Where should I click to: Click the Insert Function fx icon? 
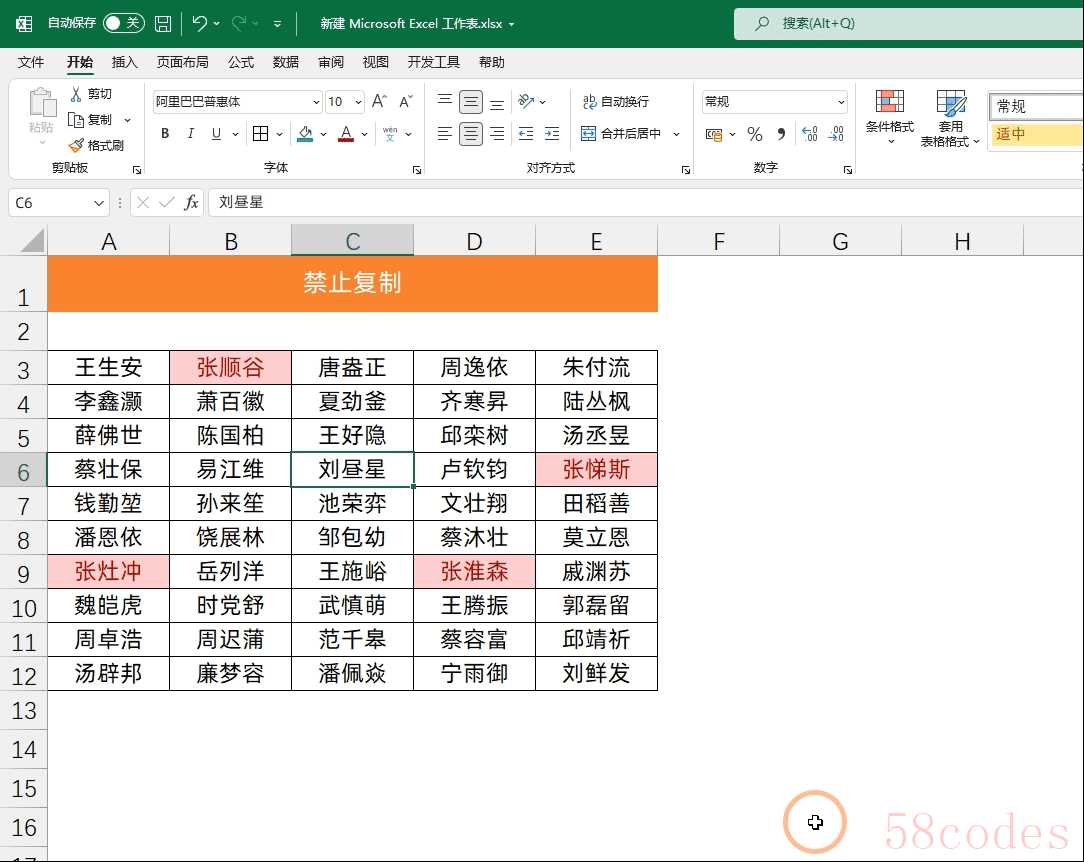(x=191, y=203)
